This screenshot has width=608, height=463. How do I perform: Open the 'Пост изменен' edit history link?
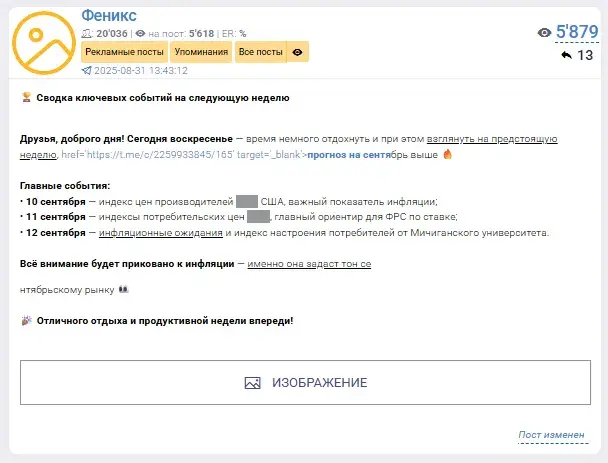[x=551, y=435]
